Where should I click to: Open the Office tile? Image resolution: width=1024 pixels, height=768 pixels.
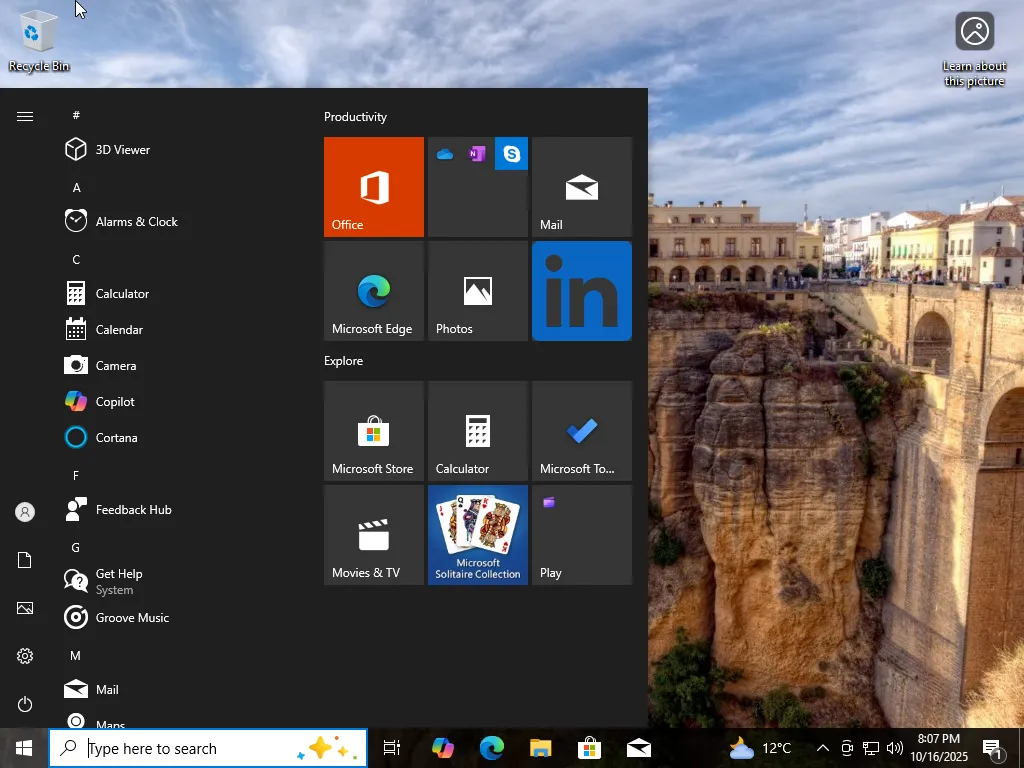click(x=374, y=187)
